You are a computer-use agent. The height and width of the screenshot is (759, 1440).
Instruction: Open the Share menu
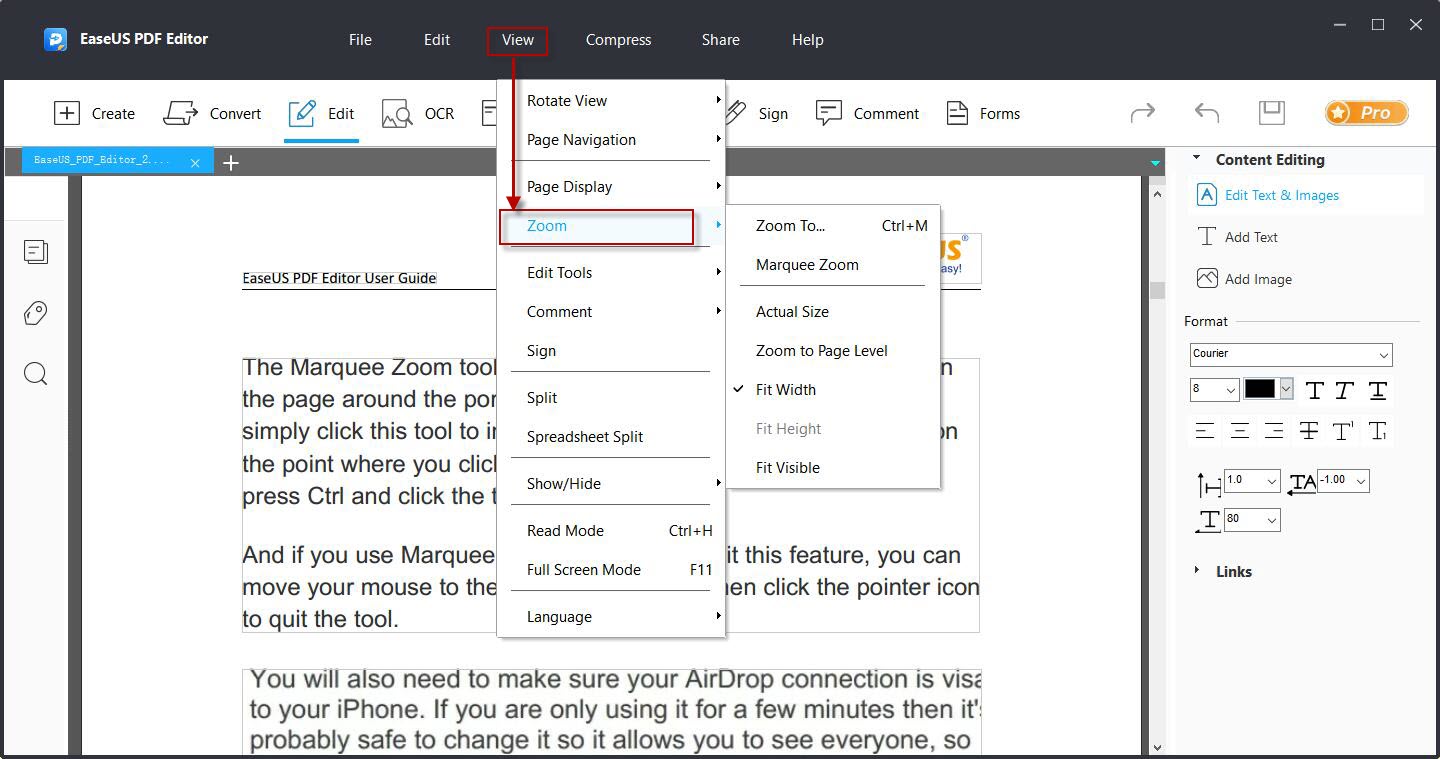click(720, 39)
